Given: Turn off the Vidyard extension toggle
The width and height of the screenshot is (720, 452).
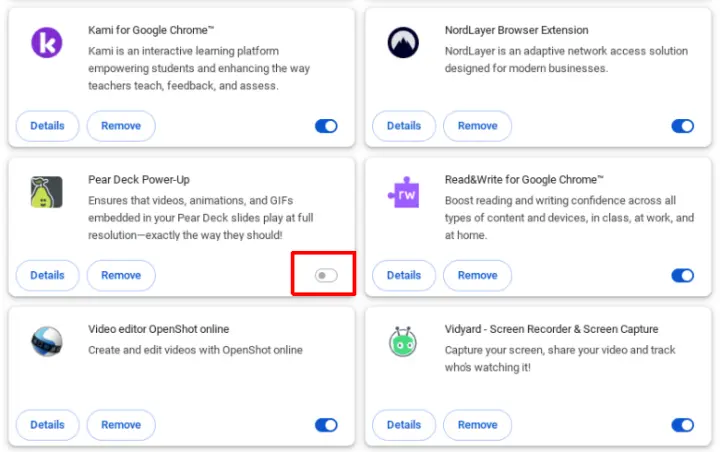Looking at the screenshot, I should pyautogui.click(x=682, y=425).
